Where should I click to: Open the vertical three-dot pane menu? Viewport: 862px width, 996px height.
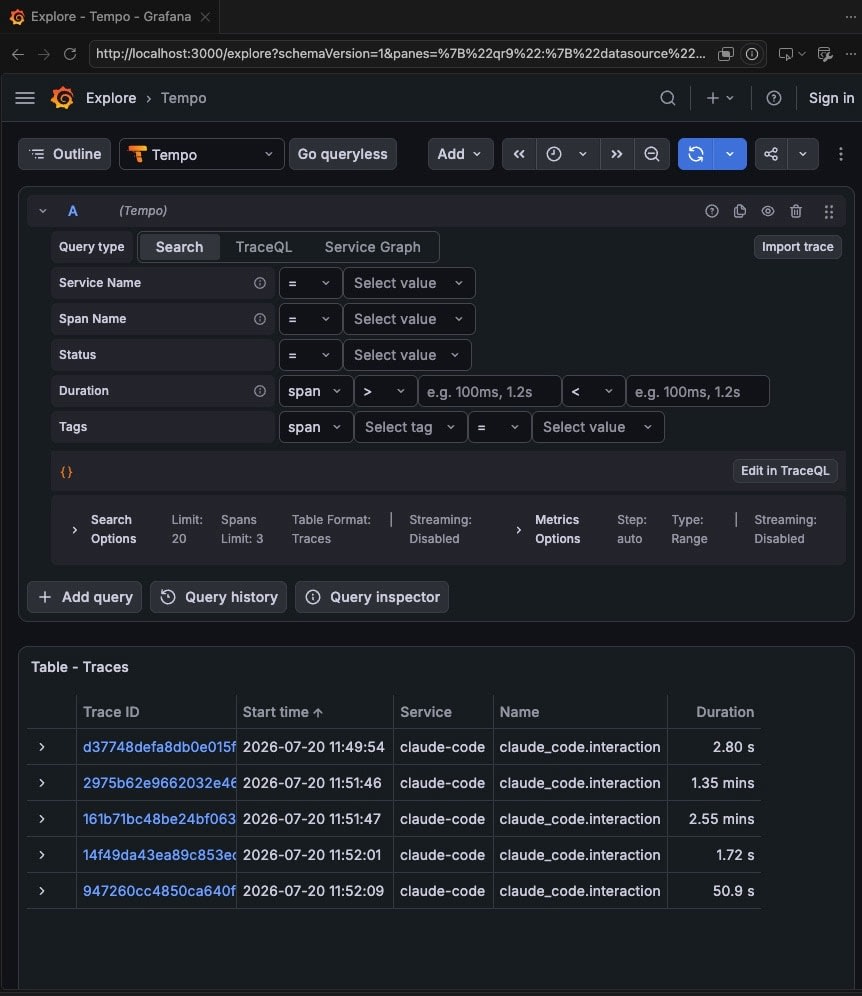pyautogui.click(x=840, y=154)
